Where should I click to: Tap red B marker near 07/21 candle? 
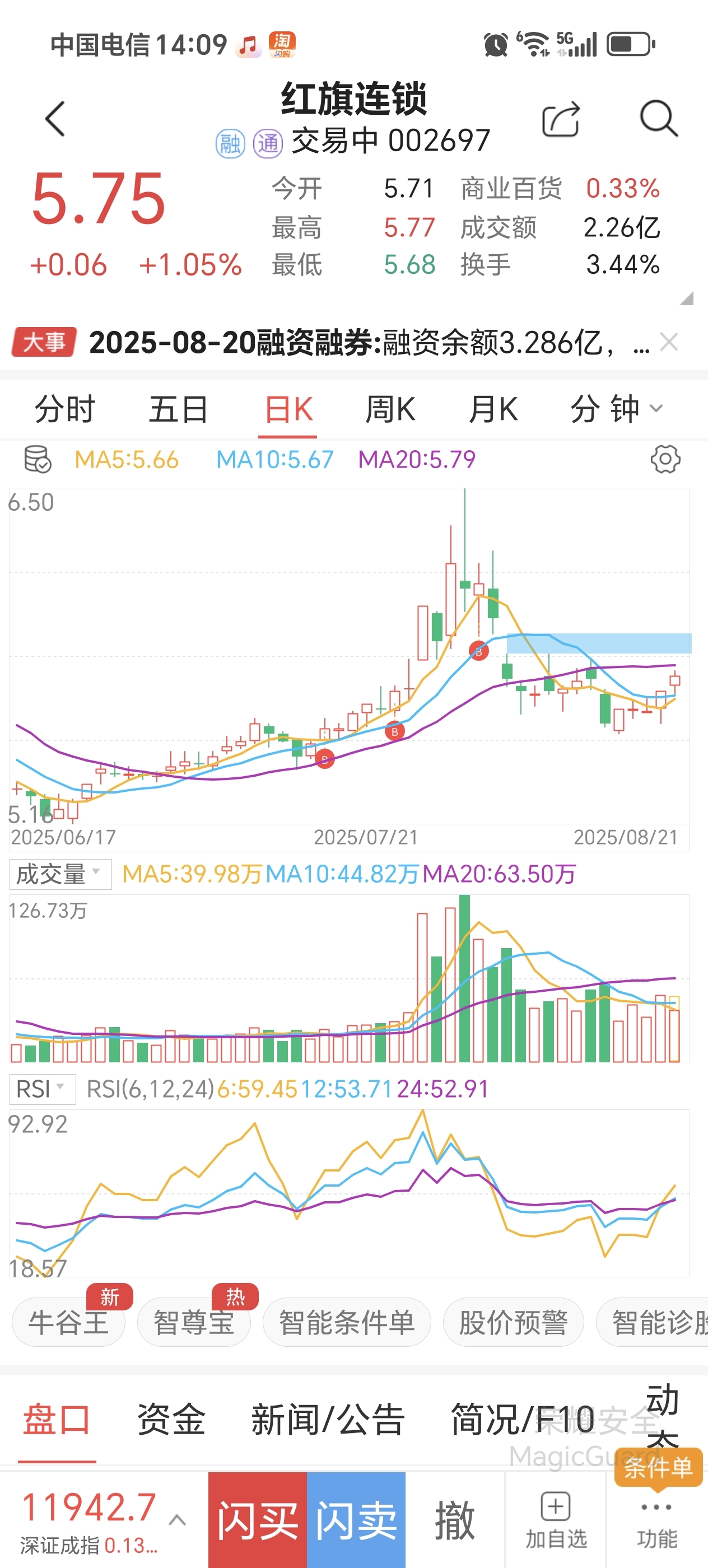click(394, 732)
